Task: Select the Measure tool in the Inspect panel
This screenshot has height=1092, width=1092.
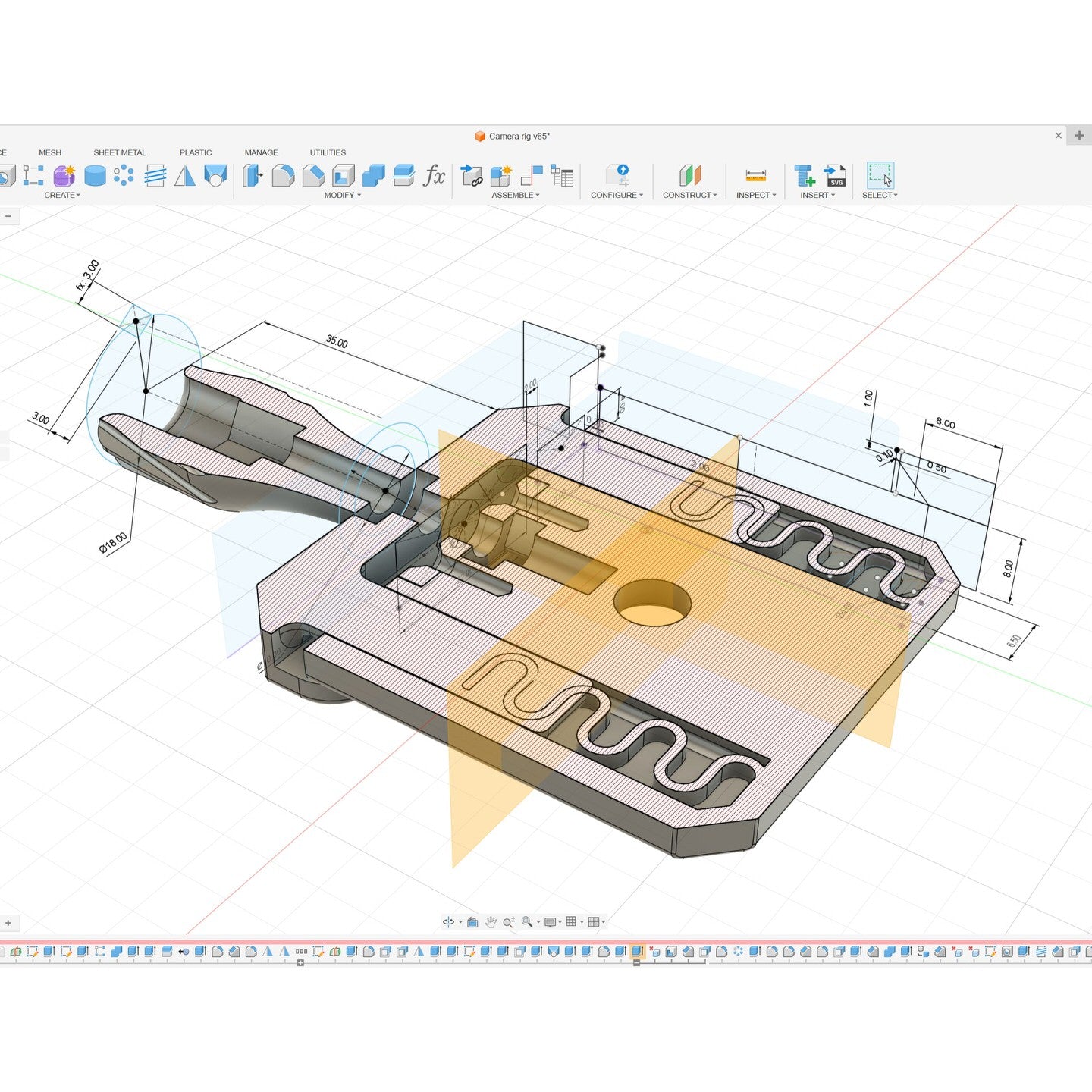Action: [x=755, y=177]
